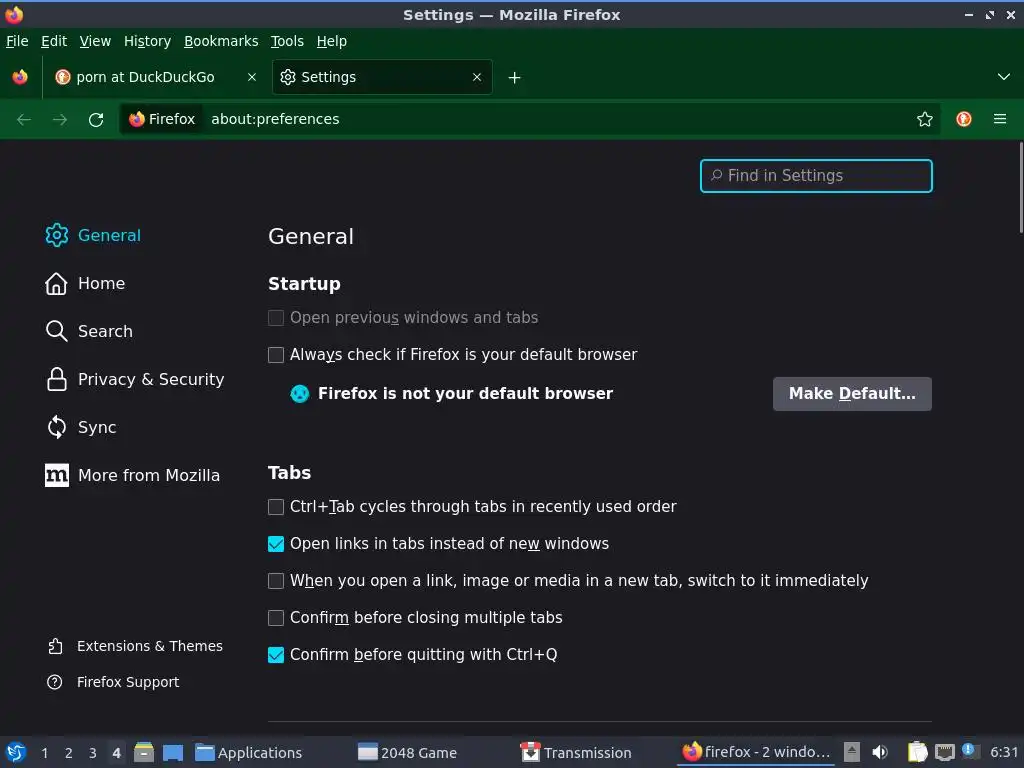Bookmark this page with the star icon
Screen dimensions: 1024x768
[924, 120]
